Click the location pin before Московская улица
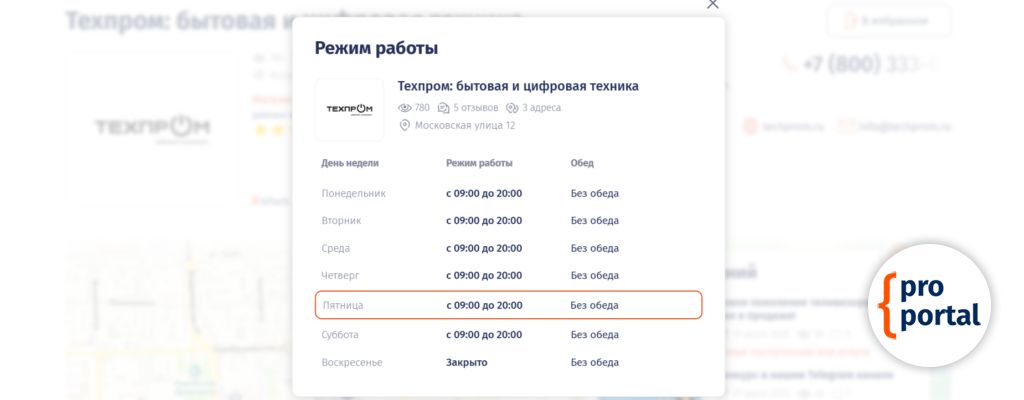The width and height of the screenshot is (1024, 400). click(x=405, y=126)
